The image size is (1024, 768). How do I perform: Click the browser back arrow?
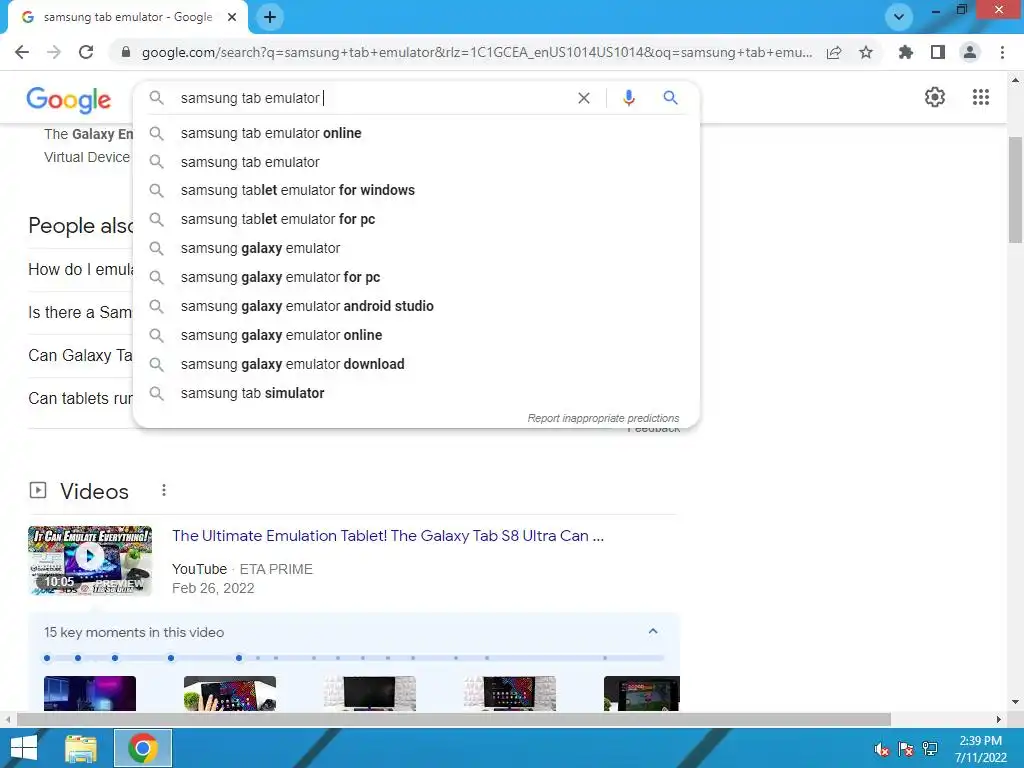point(22,52)
